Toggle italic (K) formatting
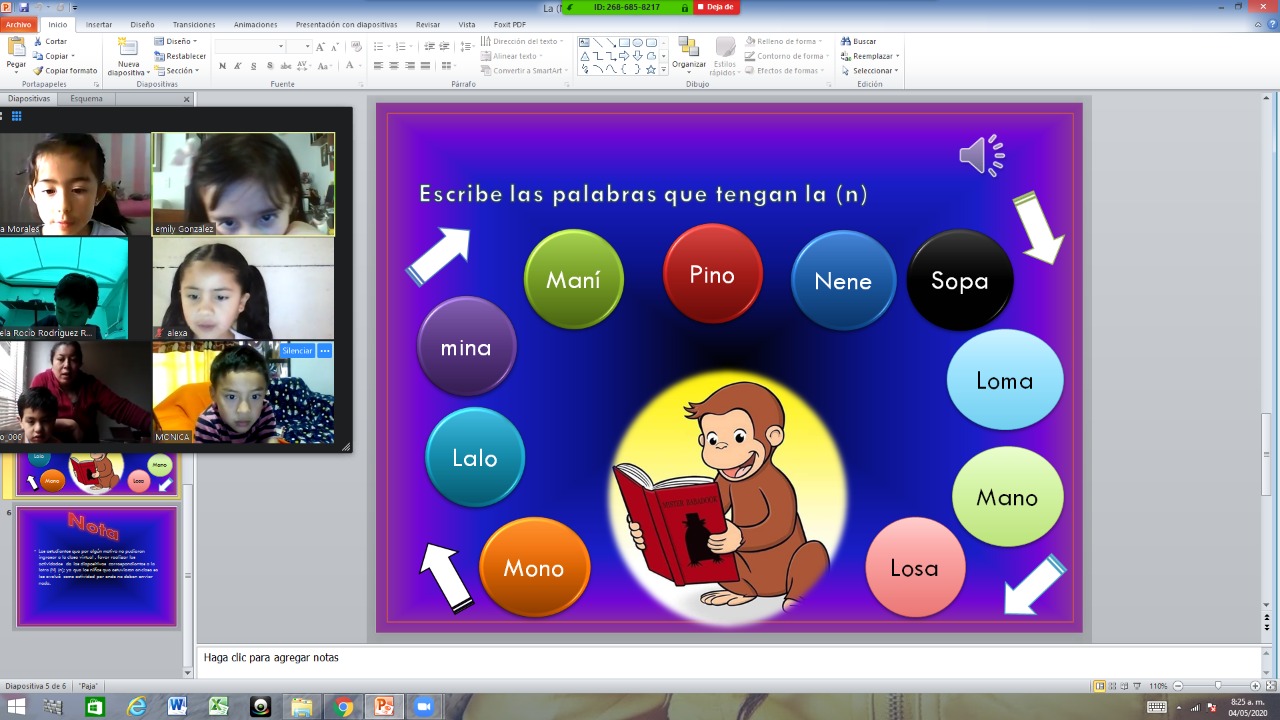This screenshot has height=720, width=1280. tap(238, 66)
